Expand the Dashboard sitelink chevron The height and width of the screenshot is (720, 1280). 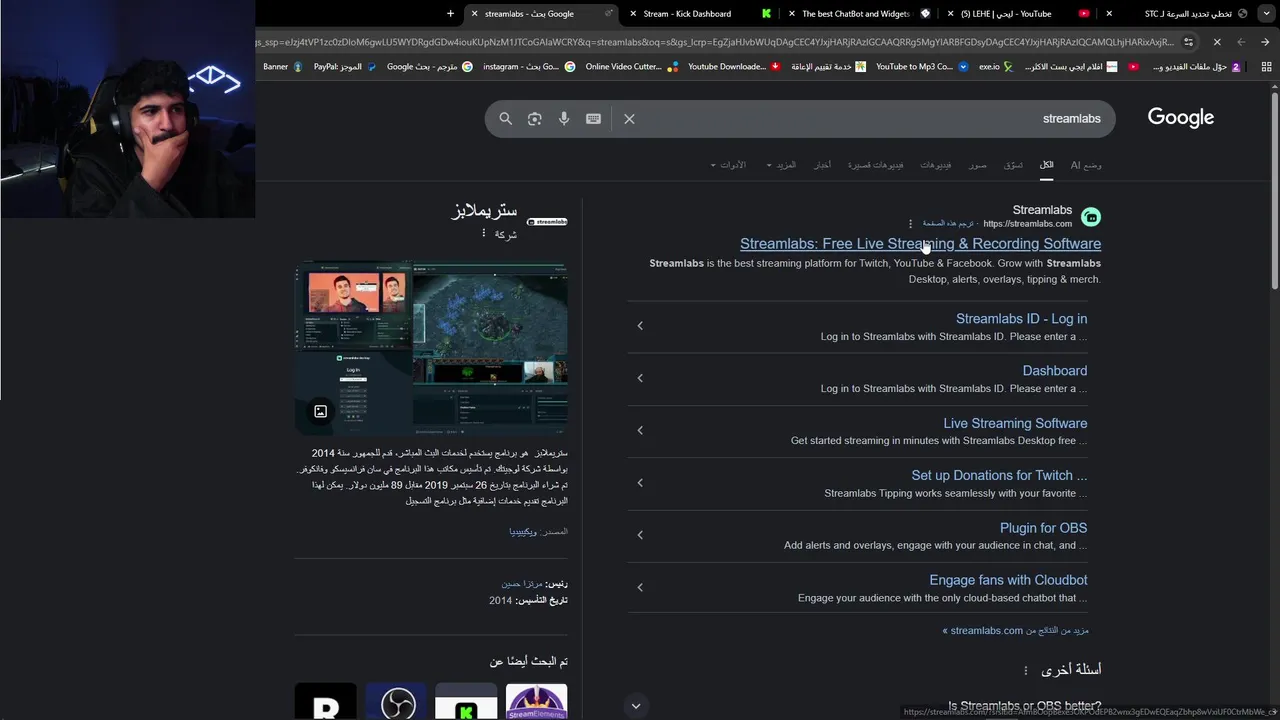(640, 378)
